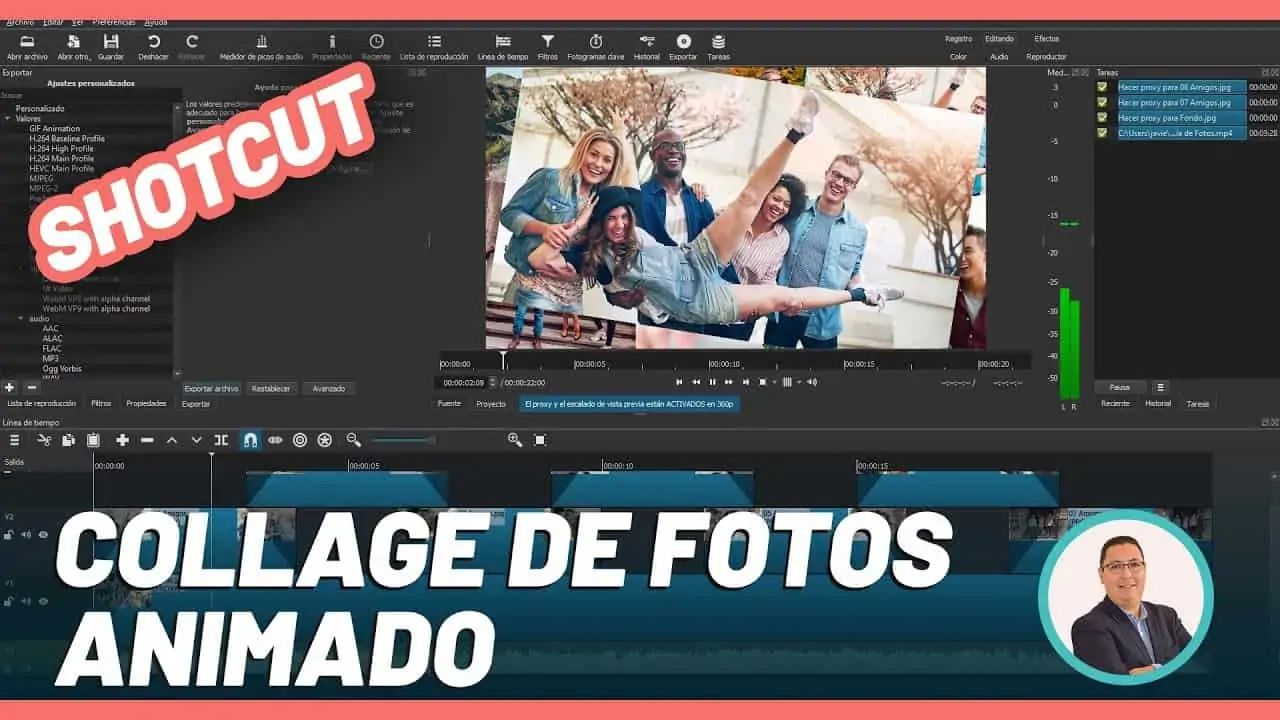
Task: Click the timeline Overwrite down-arrow icon
Action: 196,440
